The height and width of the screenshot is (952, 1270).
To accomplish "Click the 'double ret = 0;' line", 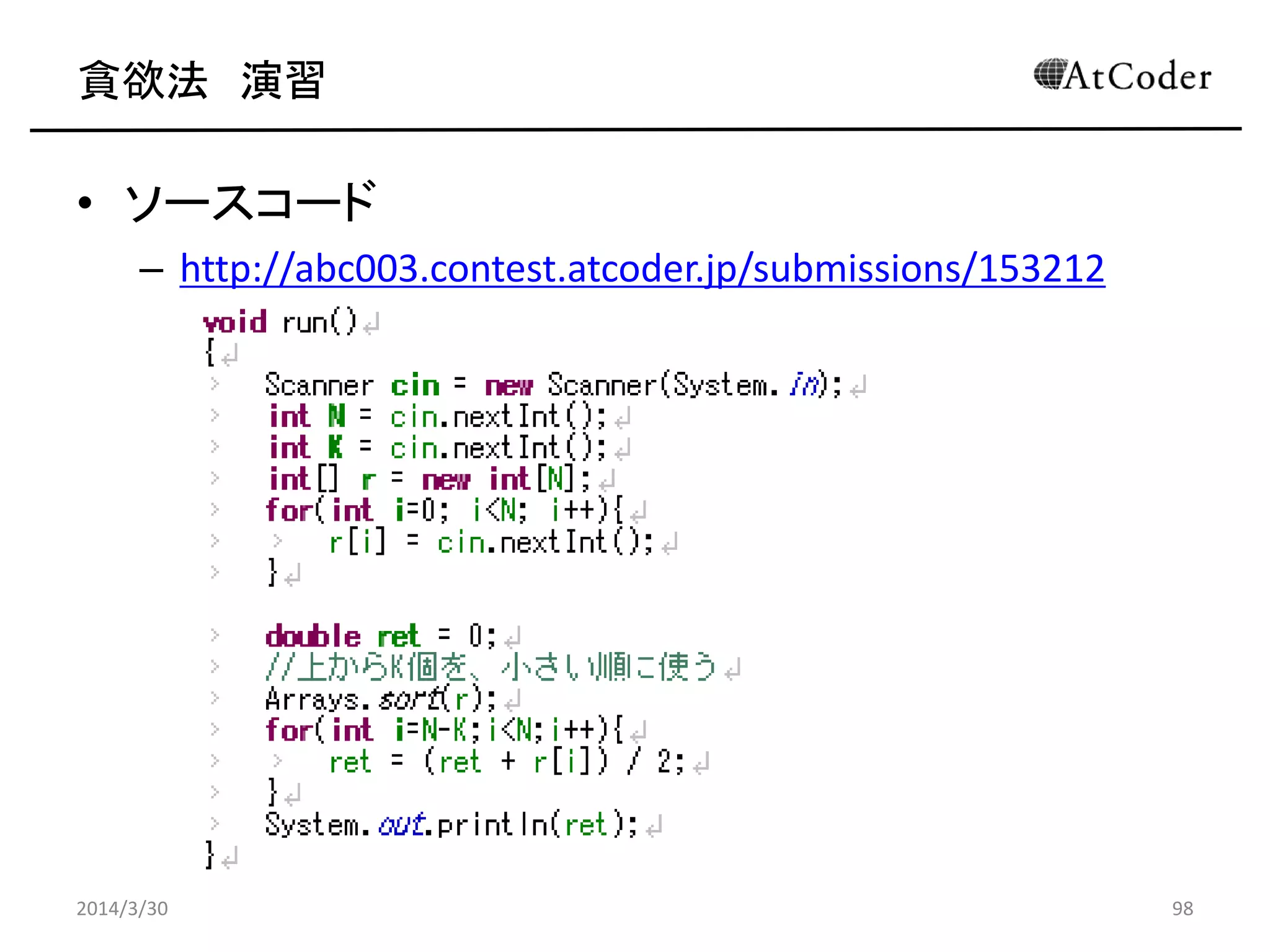I will pos(381,637).
